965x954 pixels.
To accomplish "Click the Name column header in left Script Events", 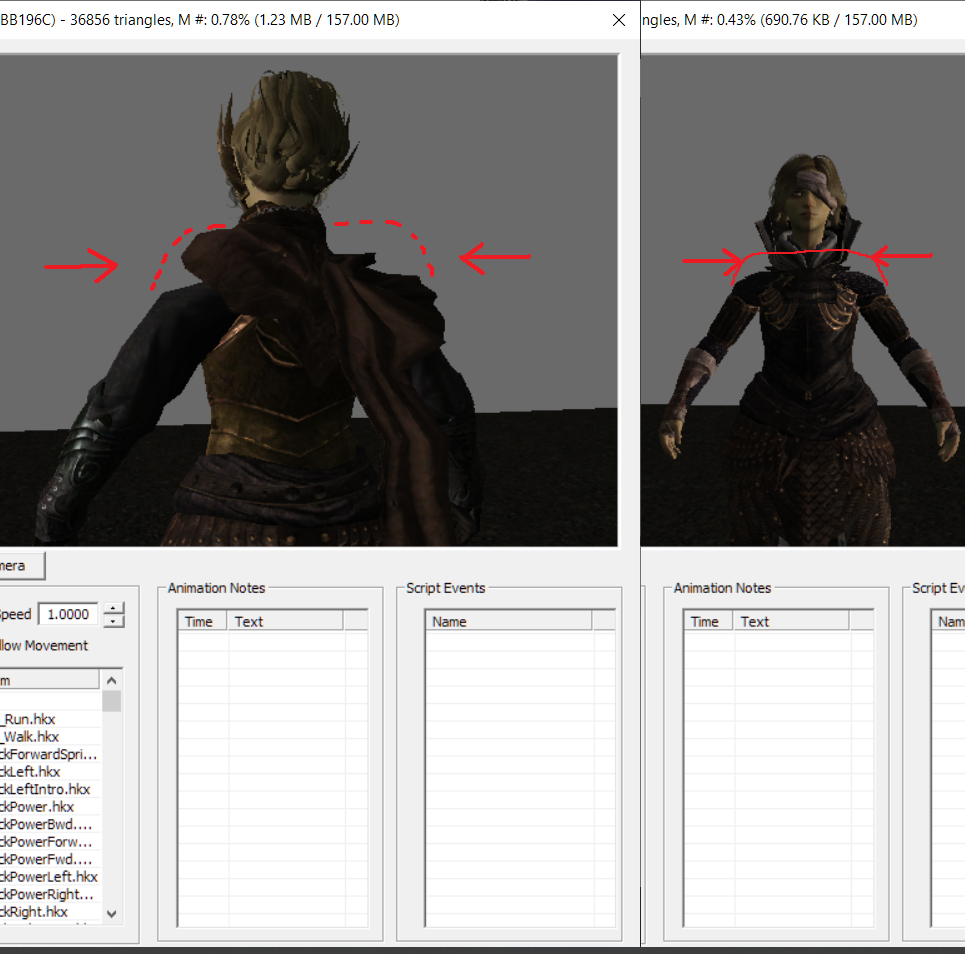I will 509,622.
